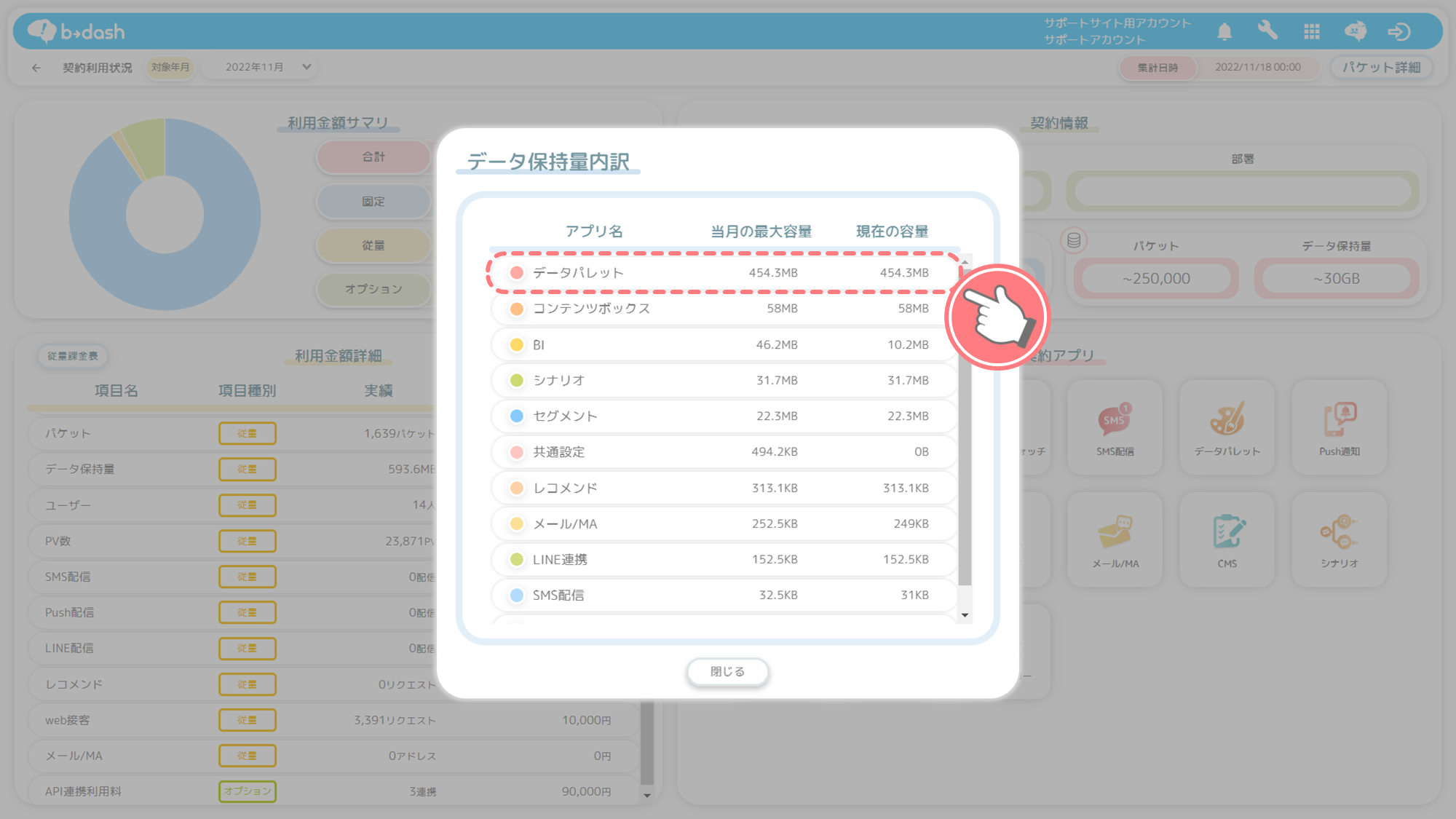1456x819 pixels.
Task: Click the scroll-down arrow of 利用金額詳細 table
Action: click(646, 795)
